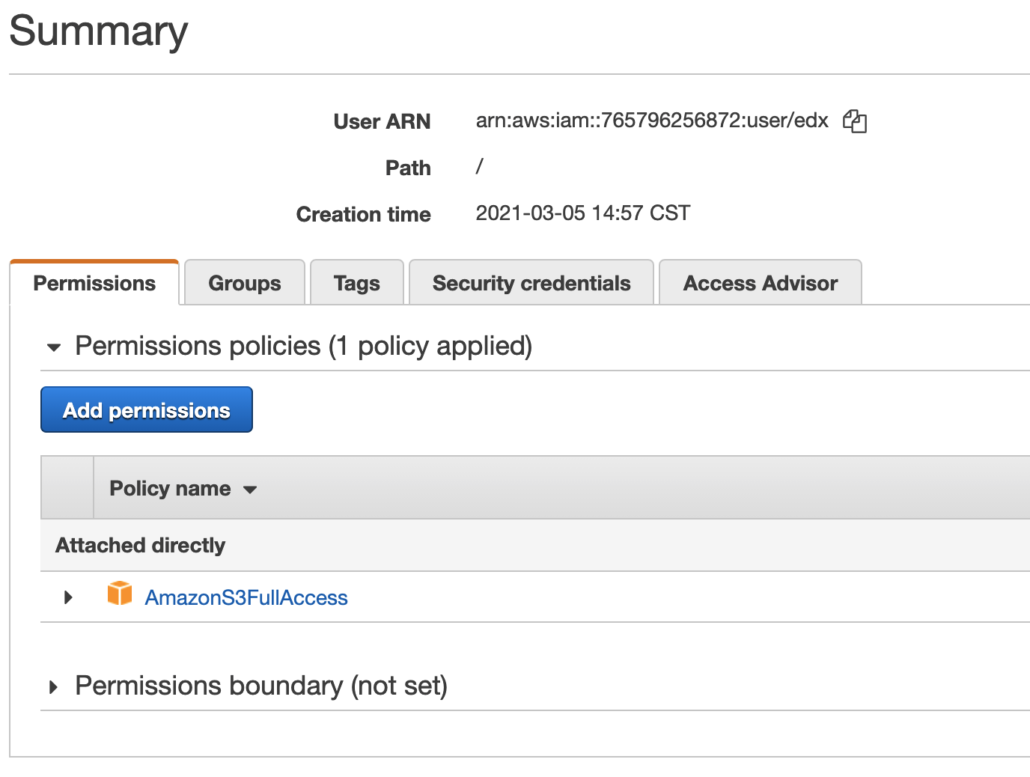1030x777 pixels.
Task: Click the Policy name column header text
Action: click(x=170, y=489)
